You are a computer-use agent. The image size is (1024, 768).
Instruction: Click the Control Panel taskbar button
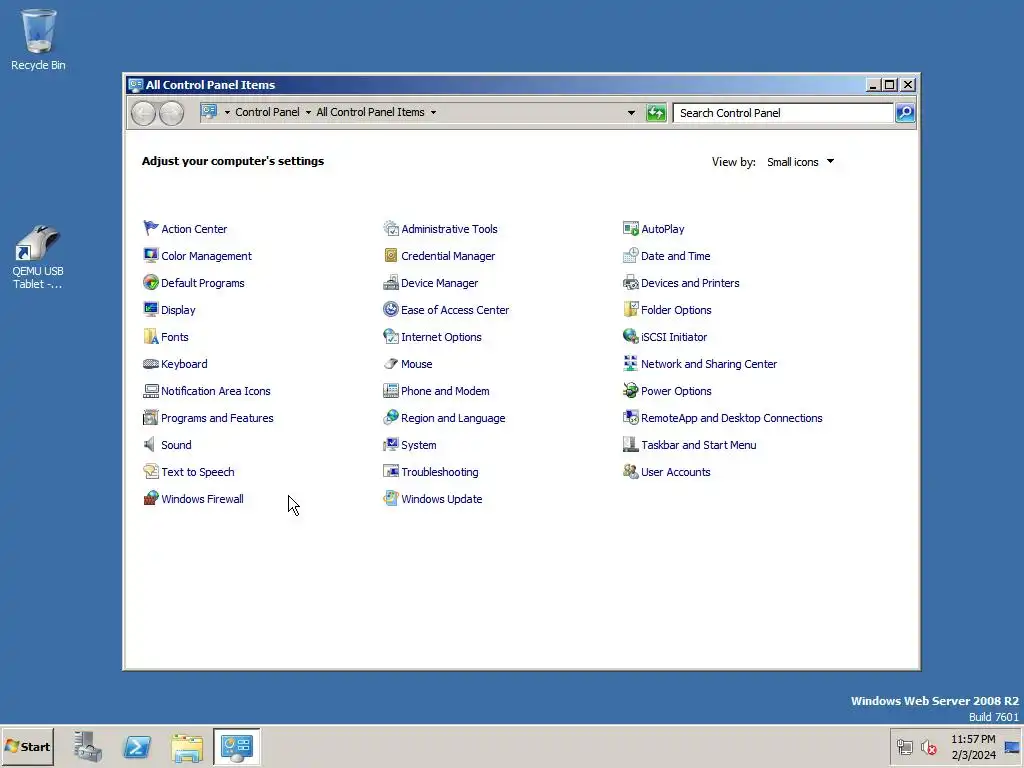click(x=236, y=746)
